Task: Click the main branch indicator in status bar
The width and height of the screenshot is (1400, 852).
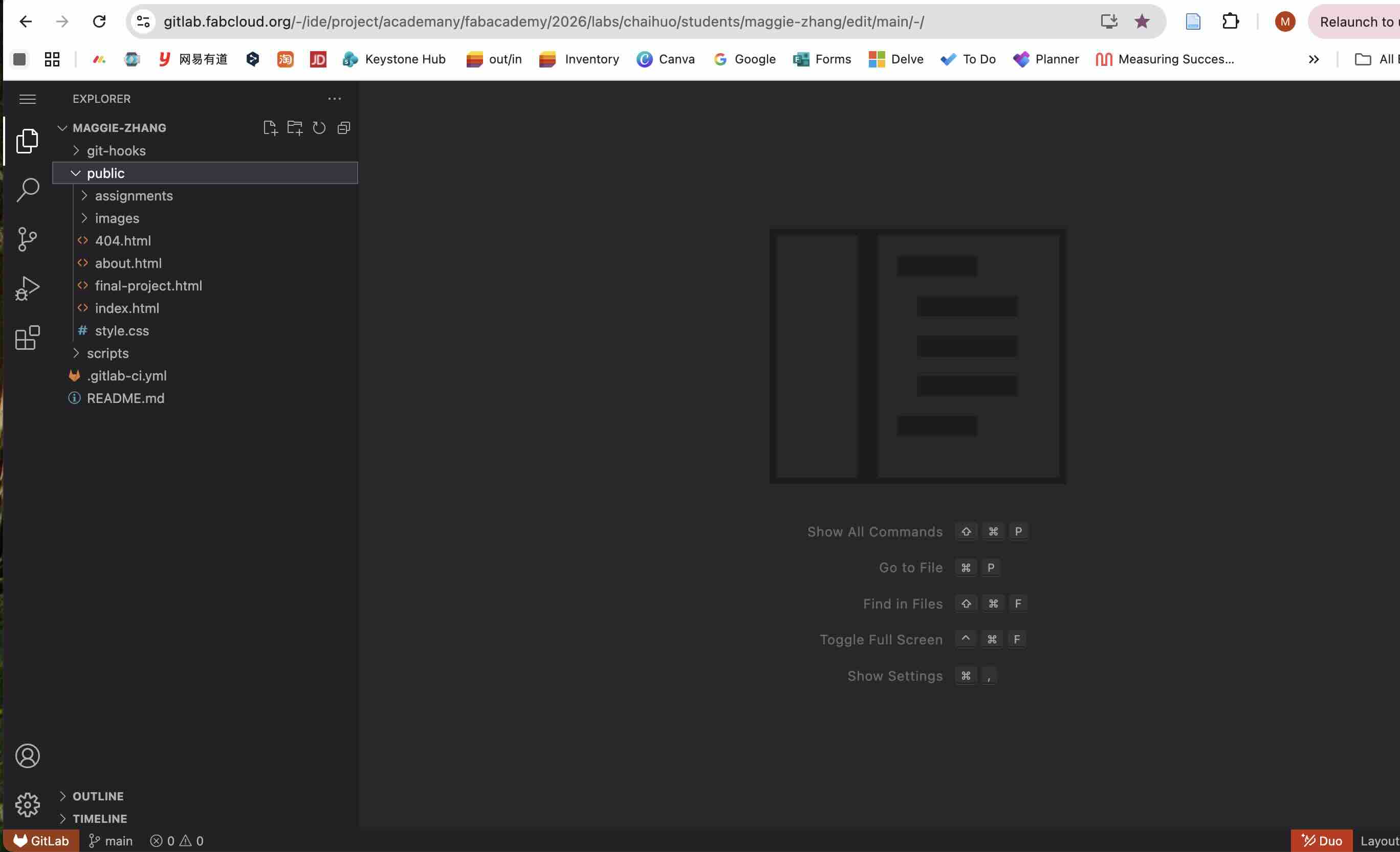Action: pos(111,841)
